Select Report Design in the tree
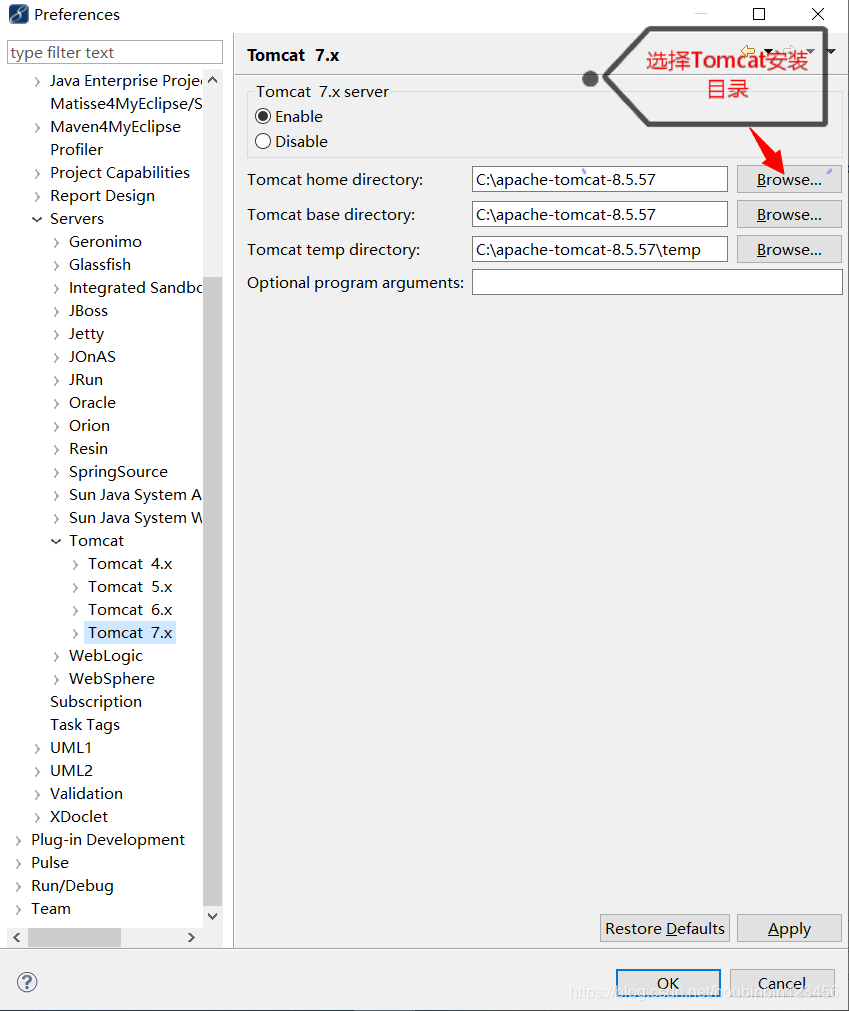849x1011 pixels. (x=102, y=195)
